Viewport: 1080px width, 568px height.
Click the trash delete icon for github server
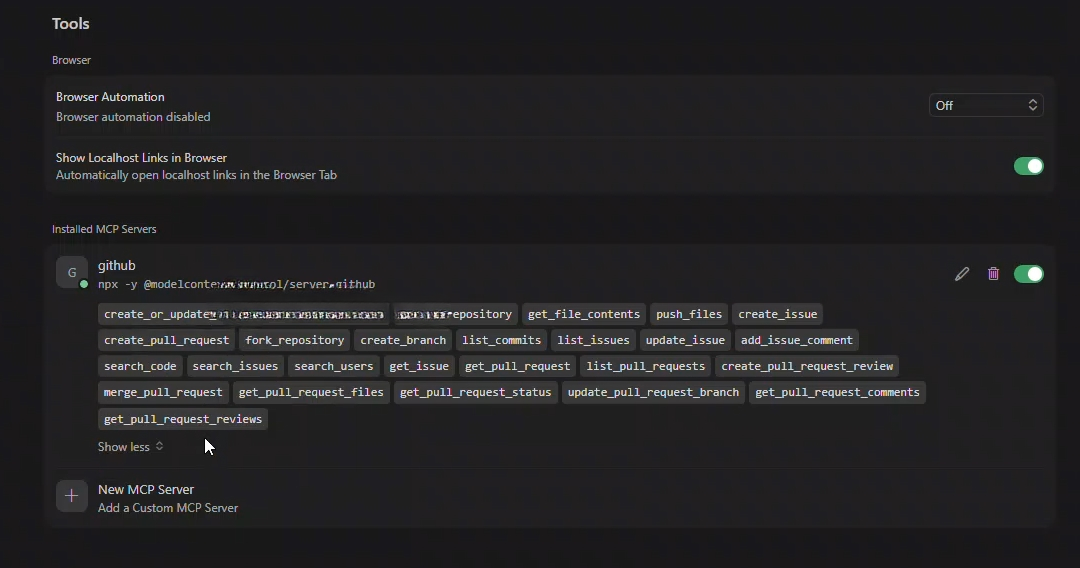click(x=993, y=274)
